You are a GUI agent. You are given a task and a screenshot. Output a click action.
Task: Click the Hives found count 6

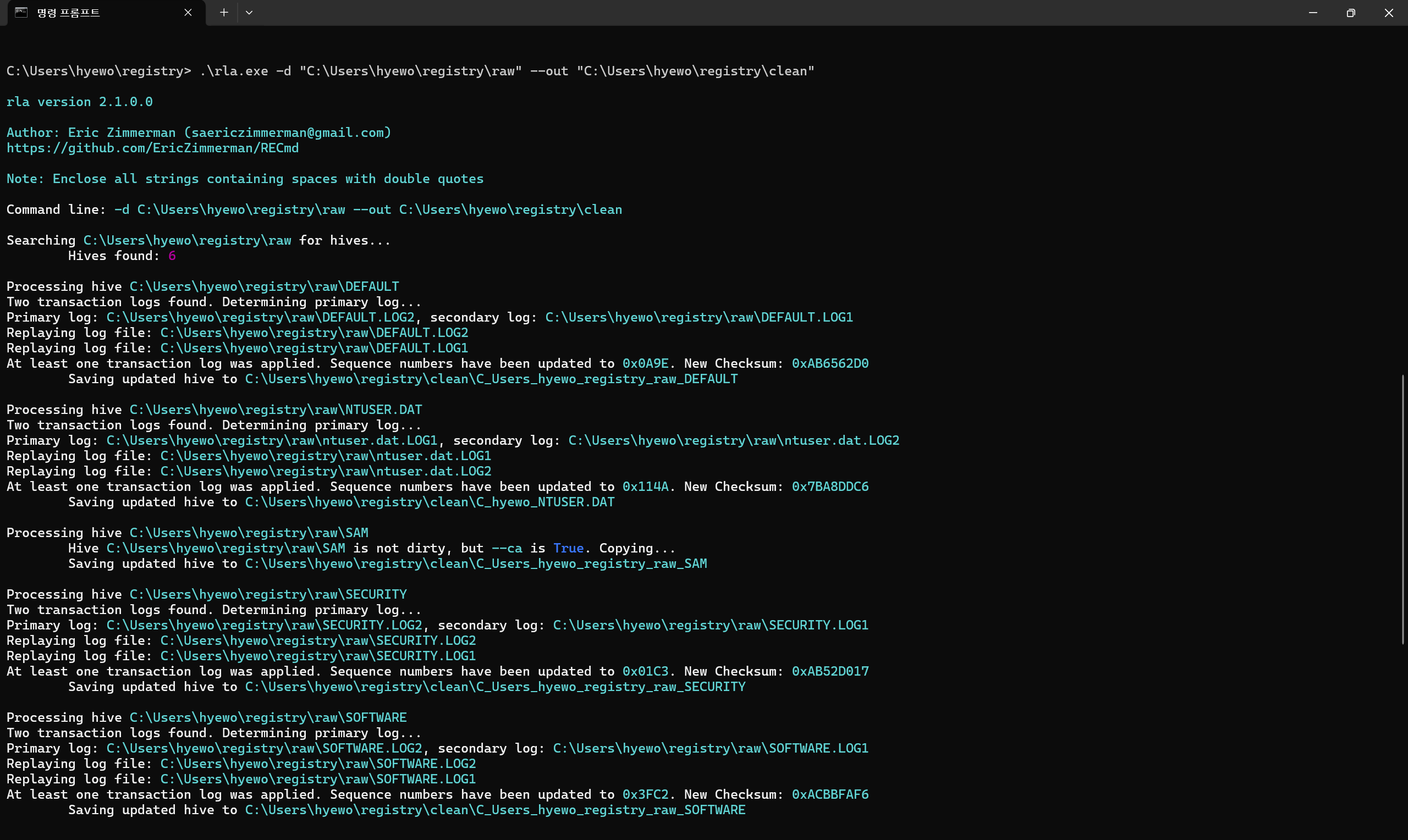coord(172,256)
